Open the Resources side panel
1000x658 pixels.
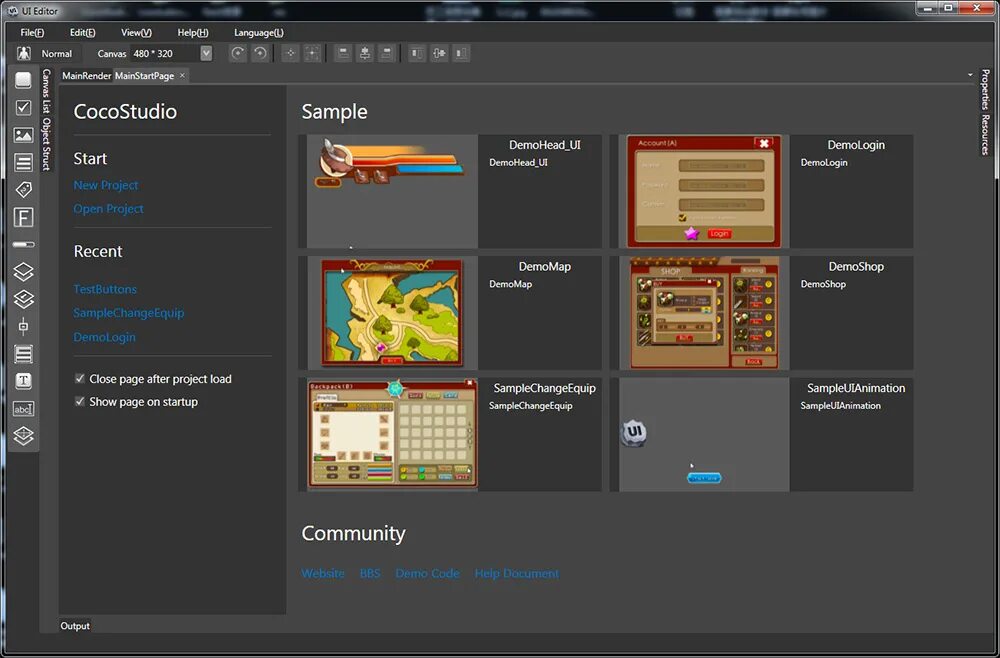pos(985,135)
